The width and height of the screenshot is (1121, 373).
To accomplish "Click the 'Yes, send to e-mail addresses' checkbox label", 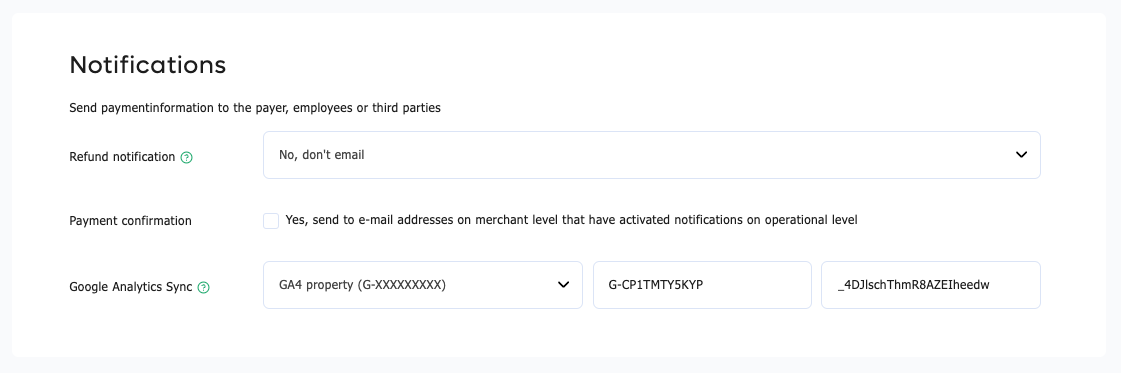I will point(571,220).
